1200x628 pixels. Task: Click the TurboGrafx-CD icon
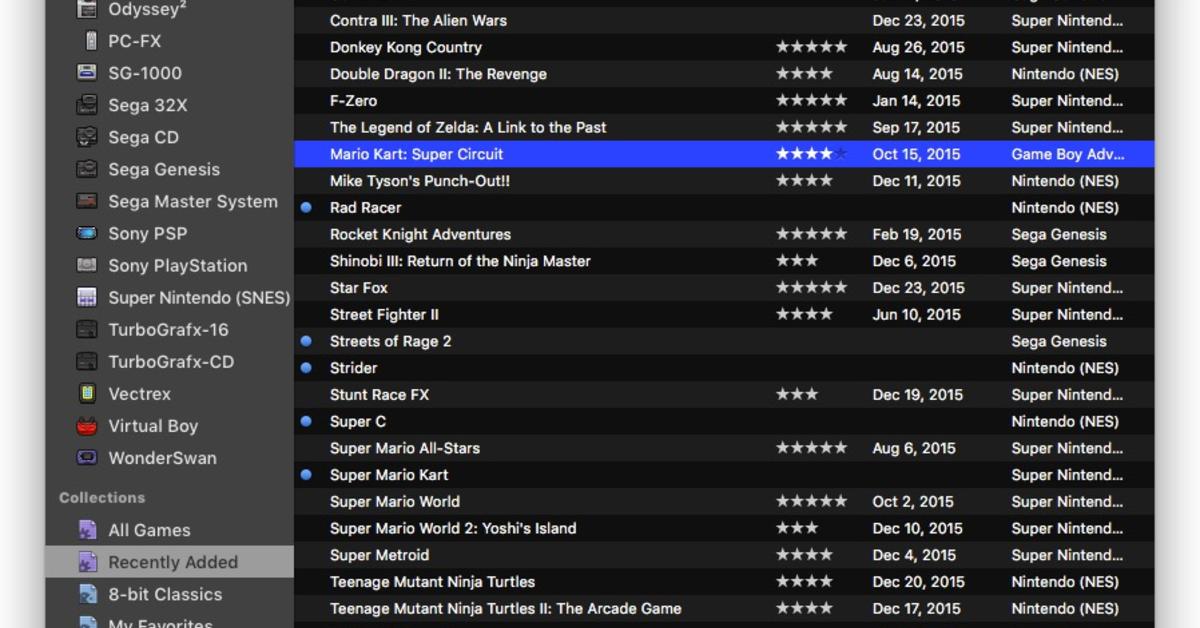point(89,361)
